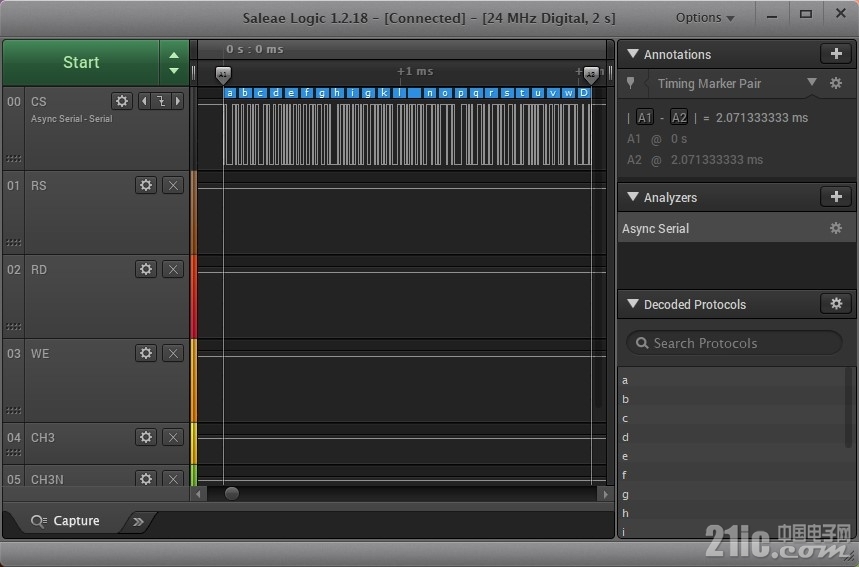Click the RS channel drag handle dots
The width and height of the screenshot is (859, 567).
(13, 243)
